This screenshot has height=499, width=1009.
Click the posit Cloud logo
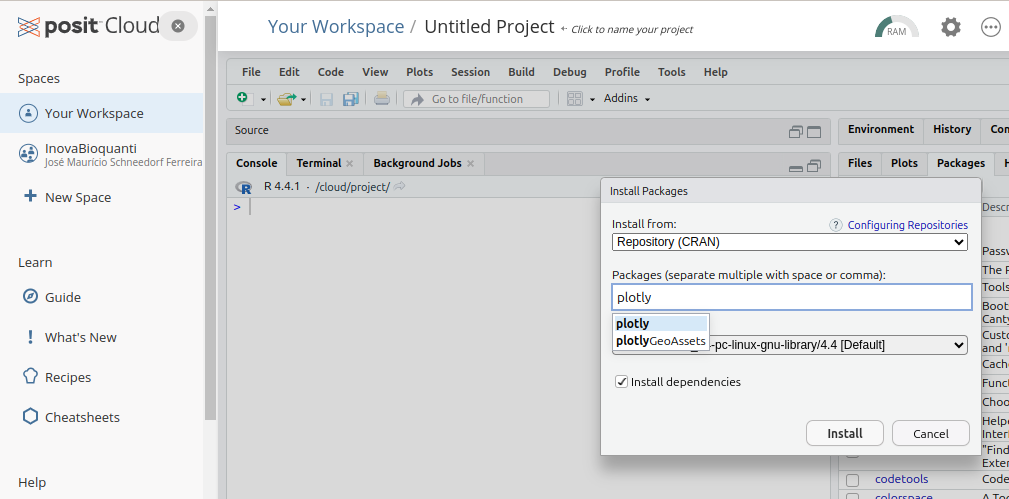[88, 26]
